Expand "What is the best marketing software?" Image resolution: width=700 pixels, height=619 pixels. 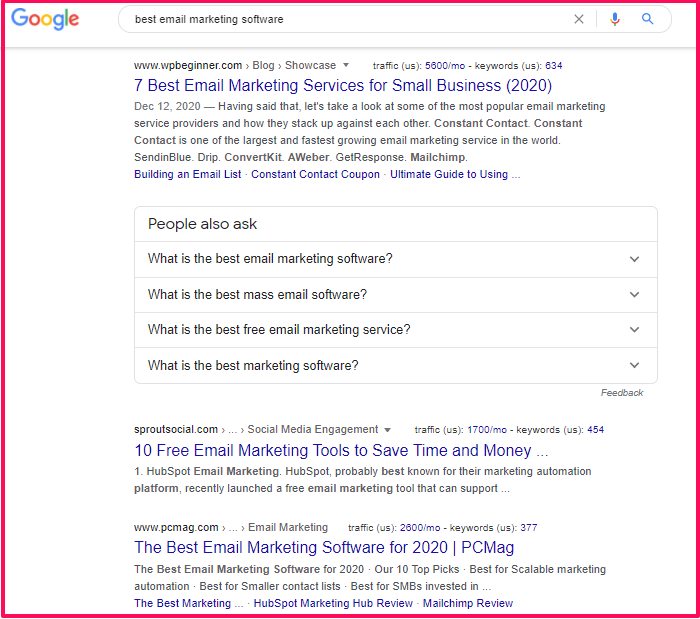(395, 366)
